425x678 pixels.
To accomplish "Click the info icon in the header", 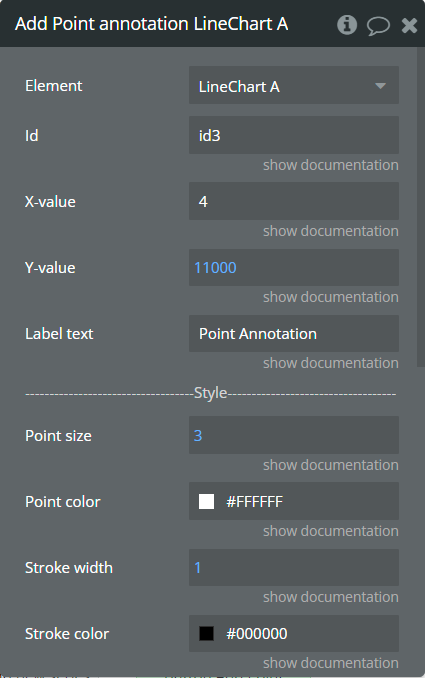I will tap(347, 25).
